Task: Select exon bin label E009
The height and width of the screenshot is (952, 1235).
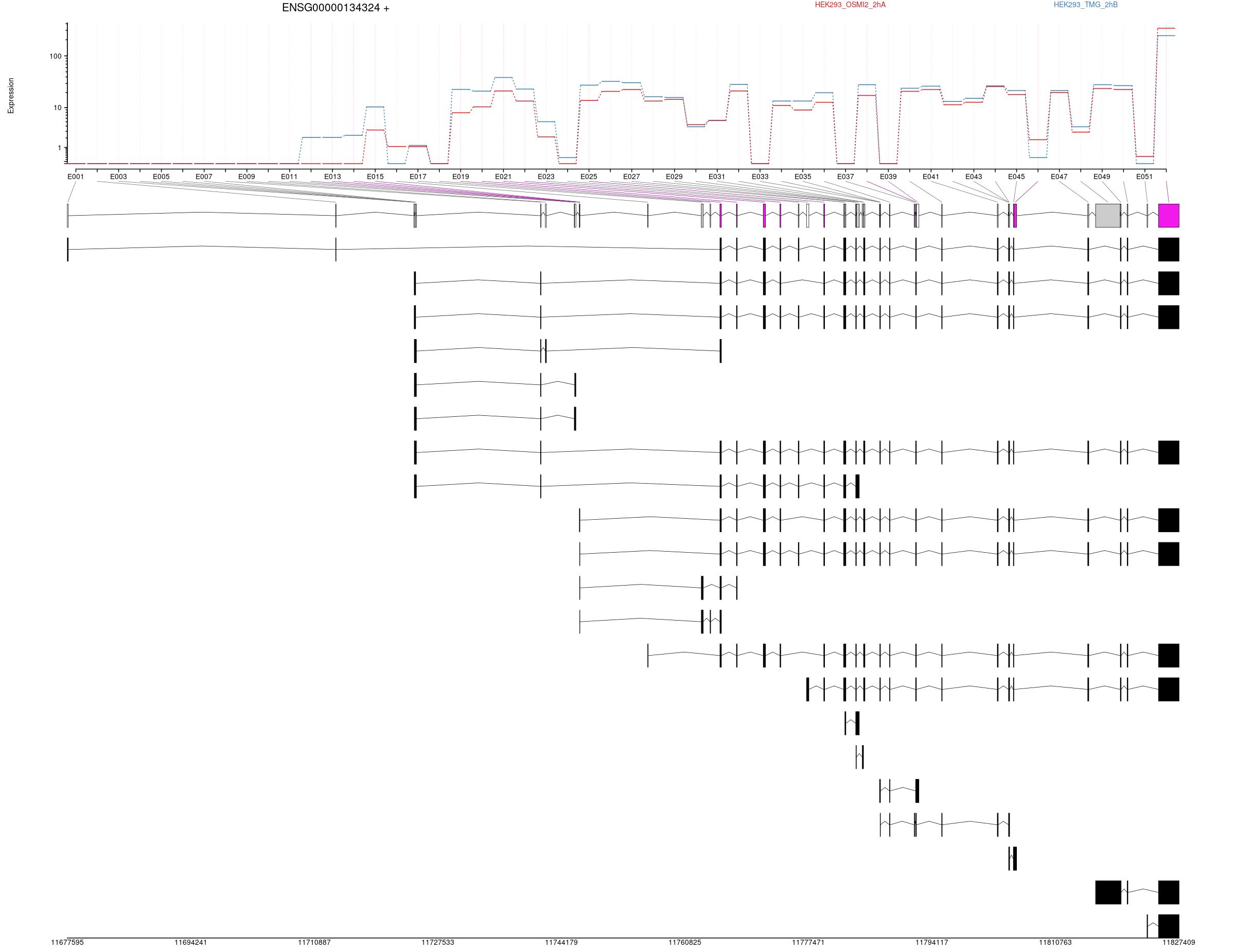Action: point(246,177)
